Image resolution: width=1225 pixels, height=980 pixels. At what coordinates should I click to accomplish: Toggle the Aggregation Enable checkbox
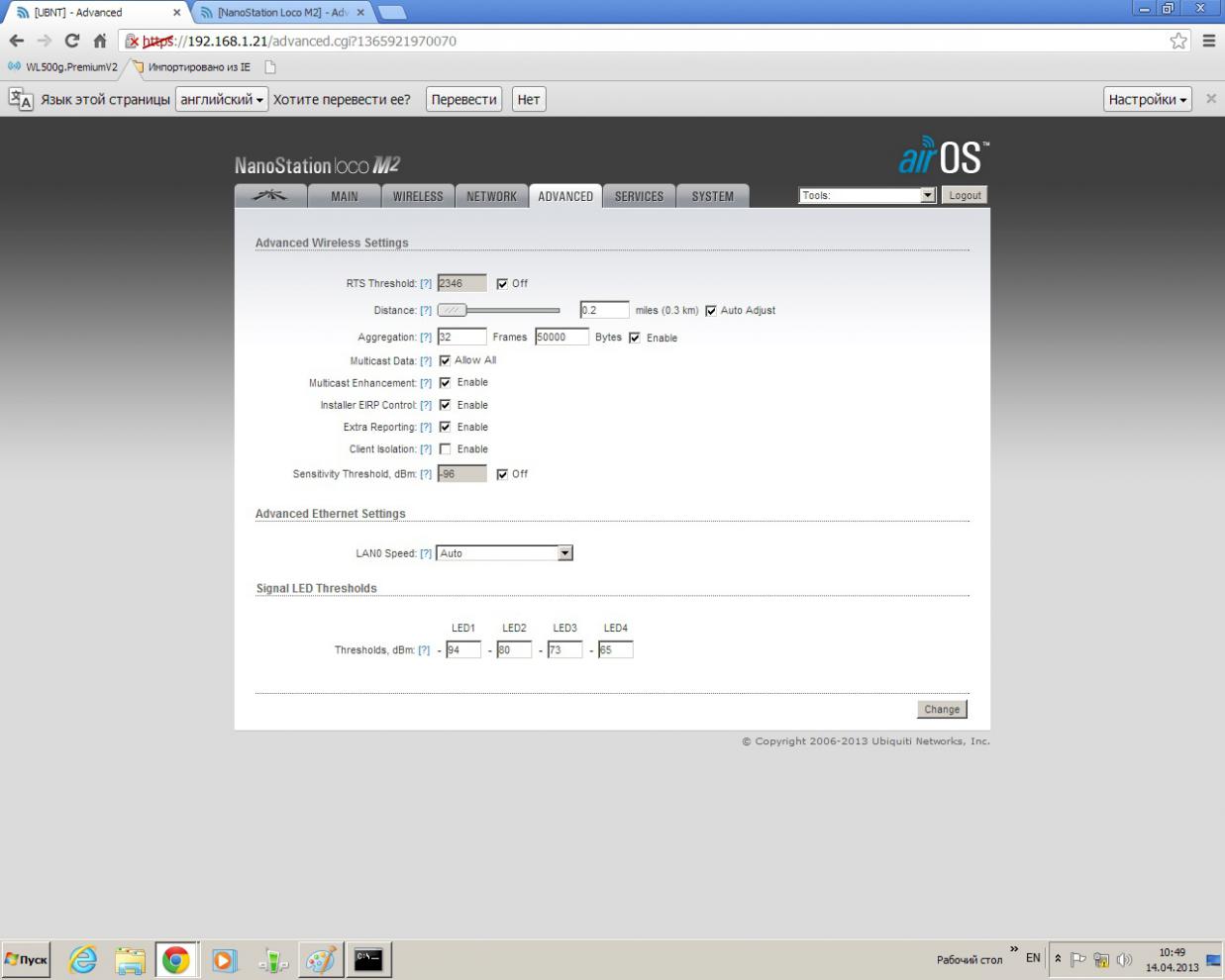pyautogui.click(x=635, y=338)
